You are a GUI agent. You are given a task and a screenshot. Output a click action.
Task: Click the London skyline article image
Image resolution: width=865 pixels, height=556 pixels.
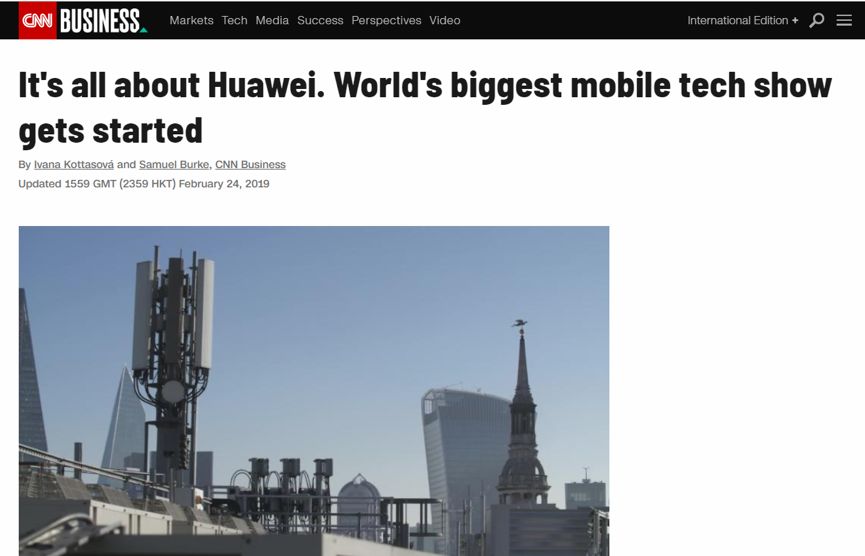click(x=314, y=391)
